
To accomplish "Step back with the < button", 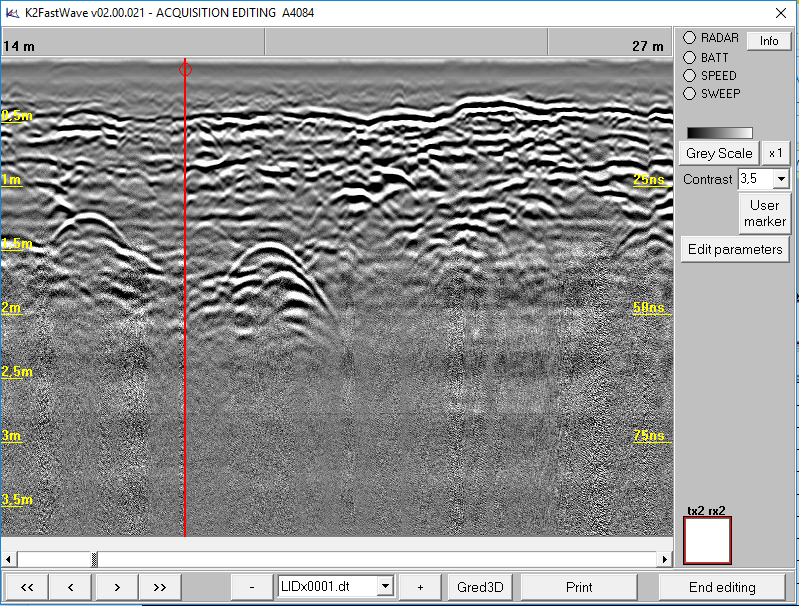I will click(x=71, y=587).
